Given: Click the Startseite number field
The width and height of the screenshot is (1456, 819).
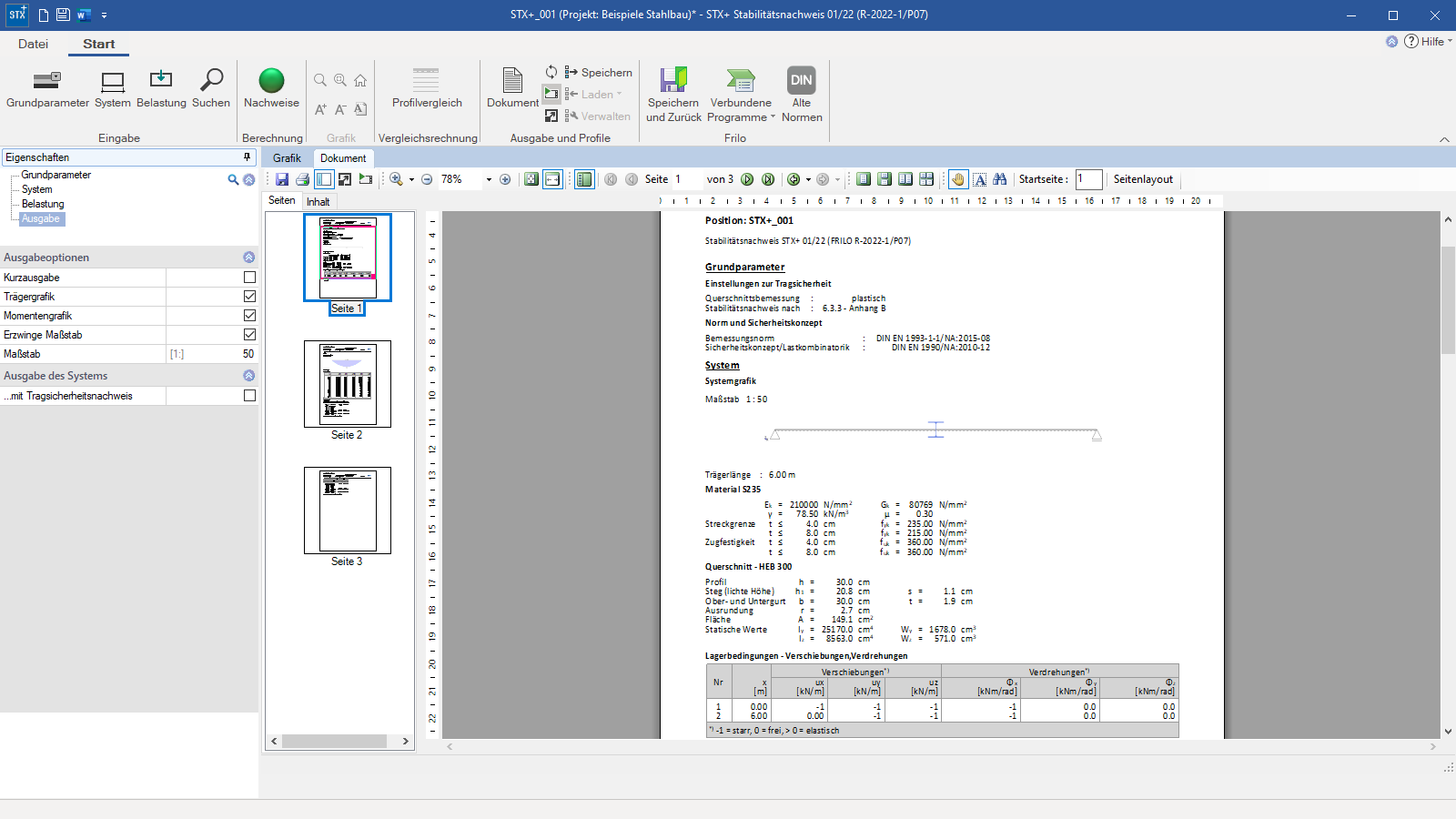Looking at the screenshot, I should [x=1088, y=179].
